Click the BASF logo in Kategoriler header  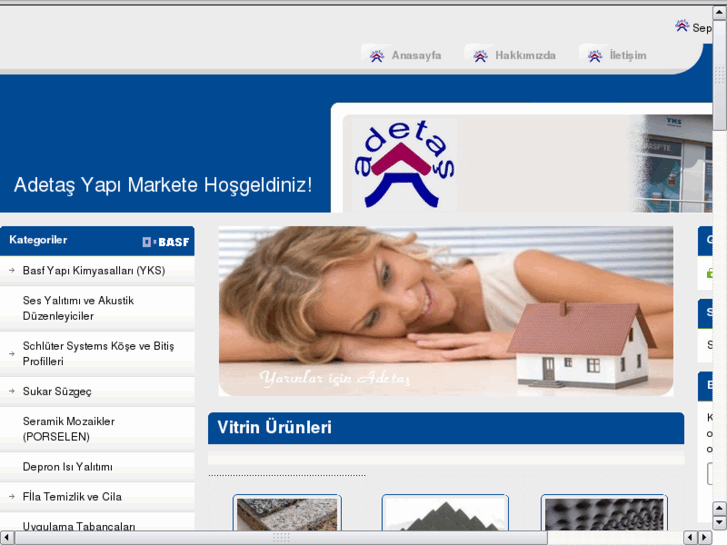click(166, 242)
